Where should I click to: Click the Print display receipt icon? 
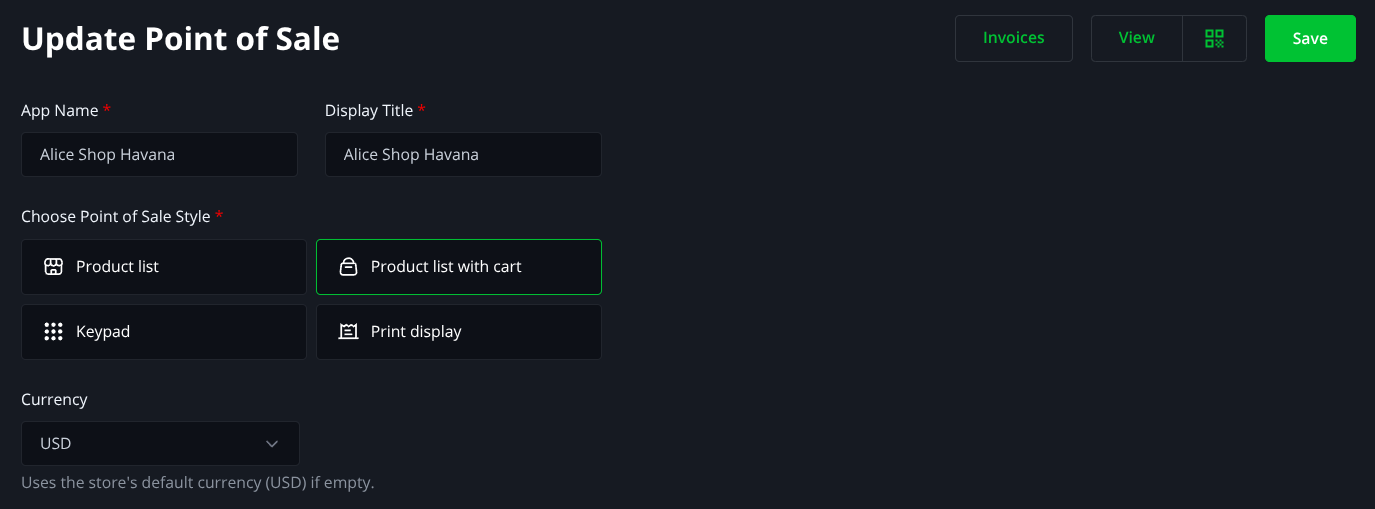coord(348,332)
